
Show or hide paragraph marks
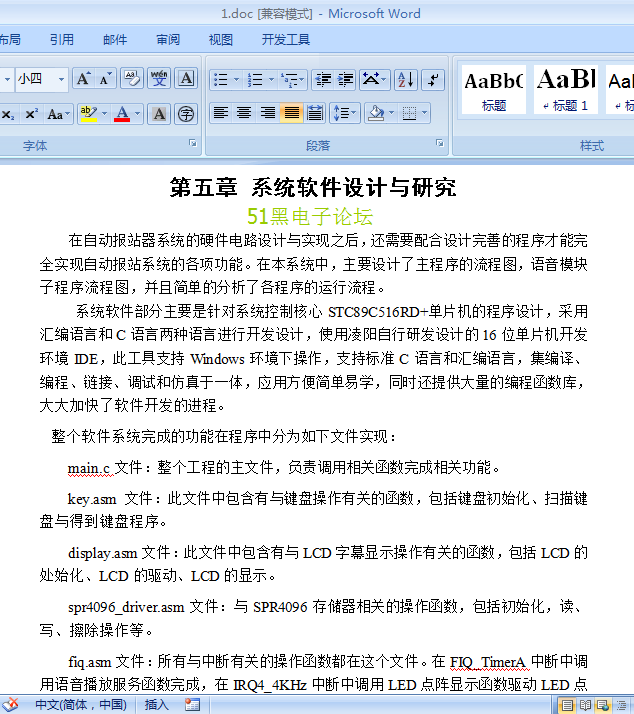[x=433, y=80]
